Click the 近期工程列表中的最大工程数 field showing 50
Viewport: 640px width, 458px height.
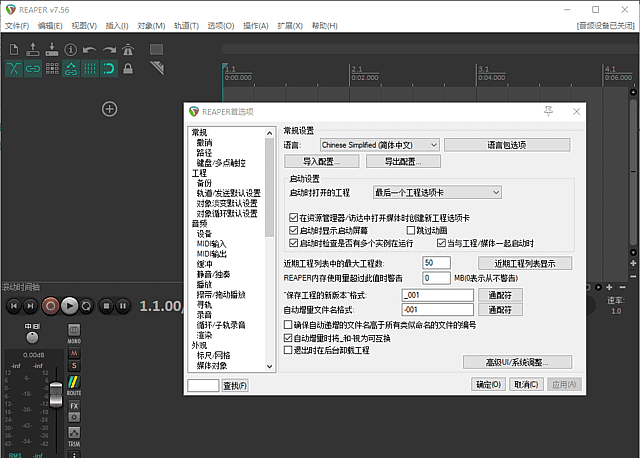[x=436, y=262]
